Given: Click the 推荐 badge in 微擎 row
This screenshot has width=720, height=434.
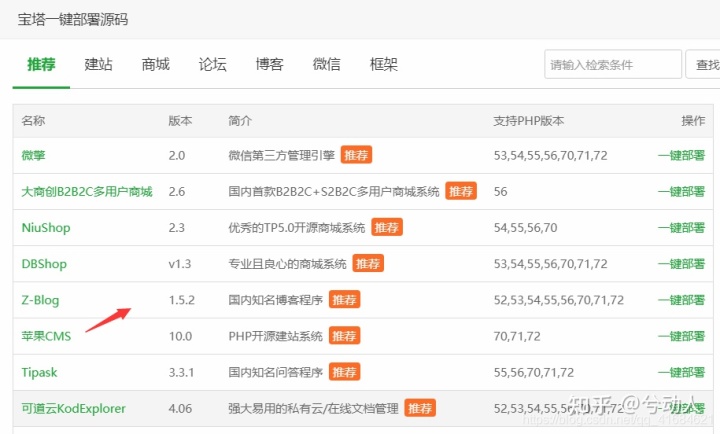Looking at the screenshot, I should tap(356, 155).
